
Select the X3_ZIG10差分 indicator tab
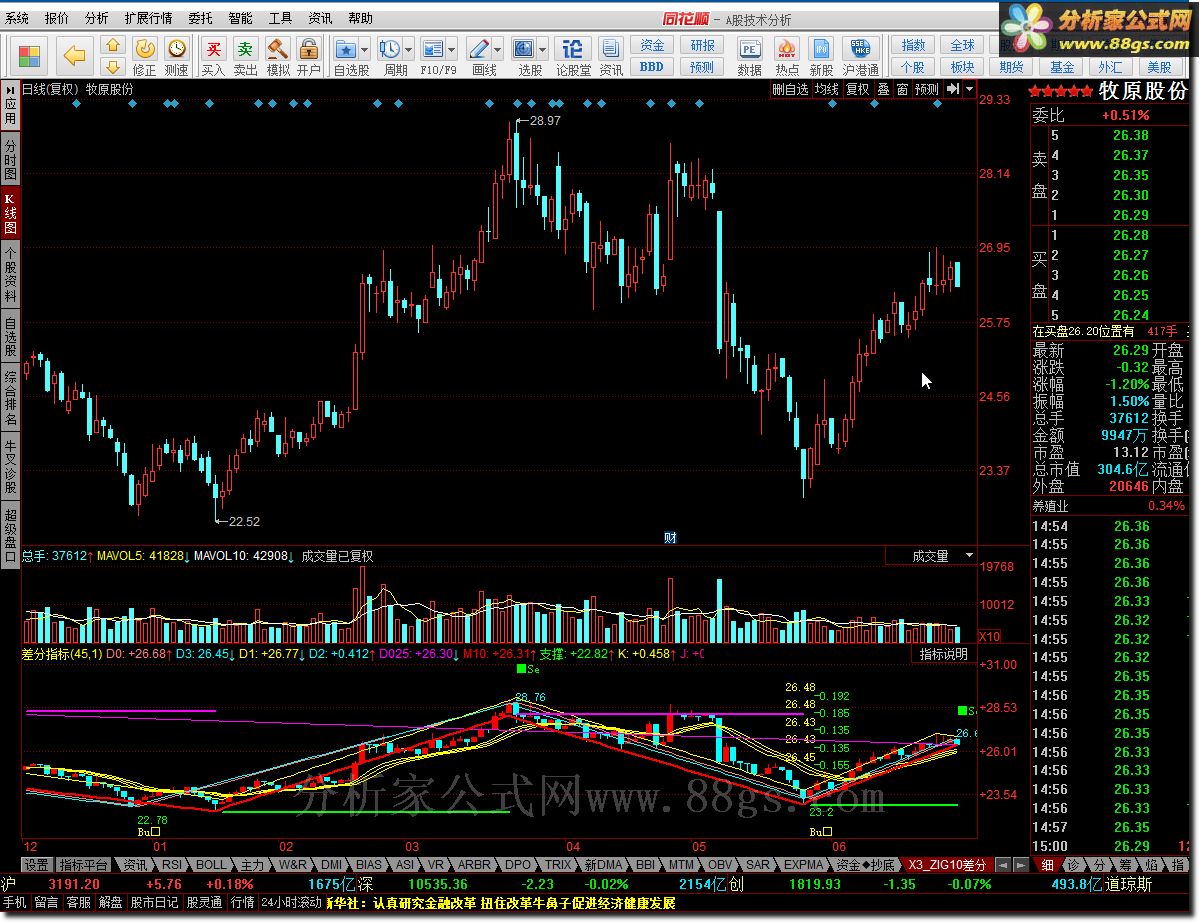pyautogui.click(x=947, y=864)
